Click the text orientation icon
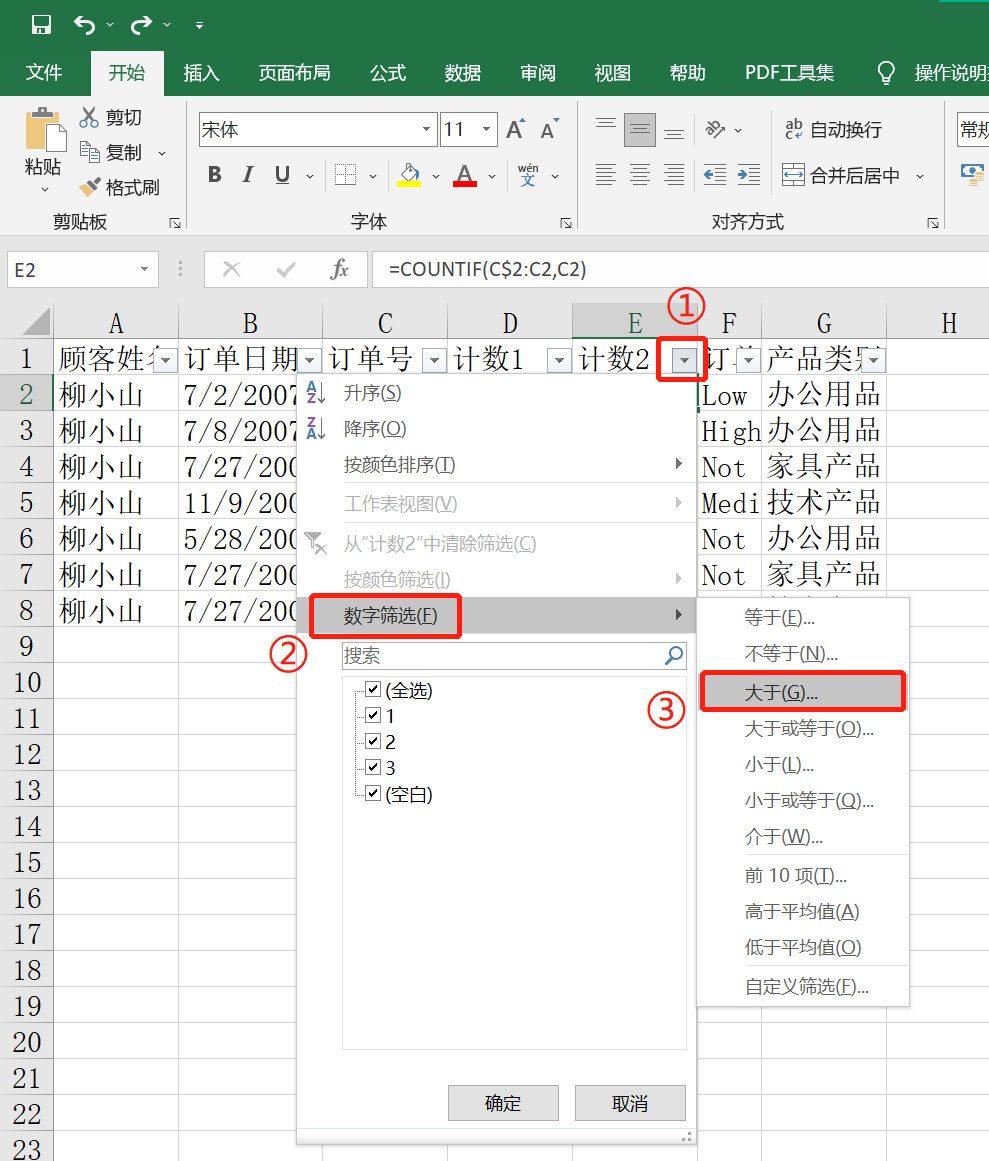Viewport: 989px width, 1161px height. [x=715, y=130]
